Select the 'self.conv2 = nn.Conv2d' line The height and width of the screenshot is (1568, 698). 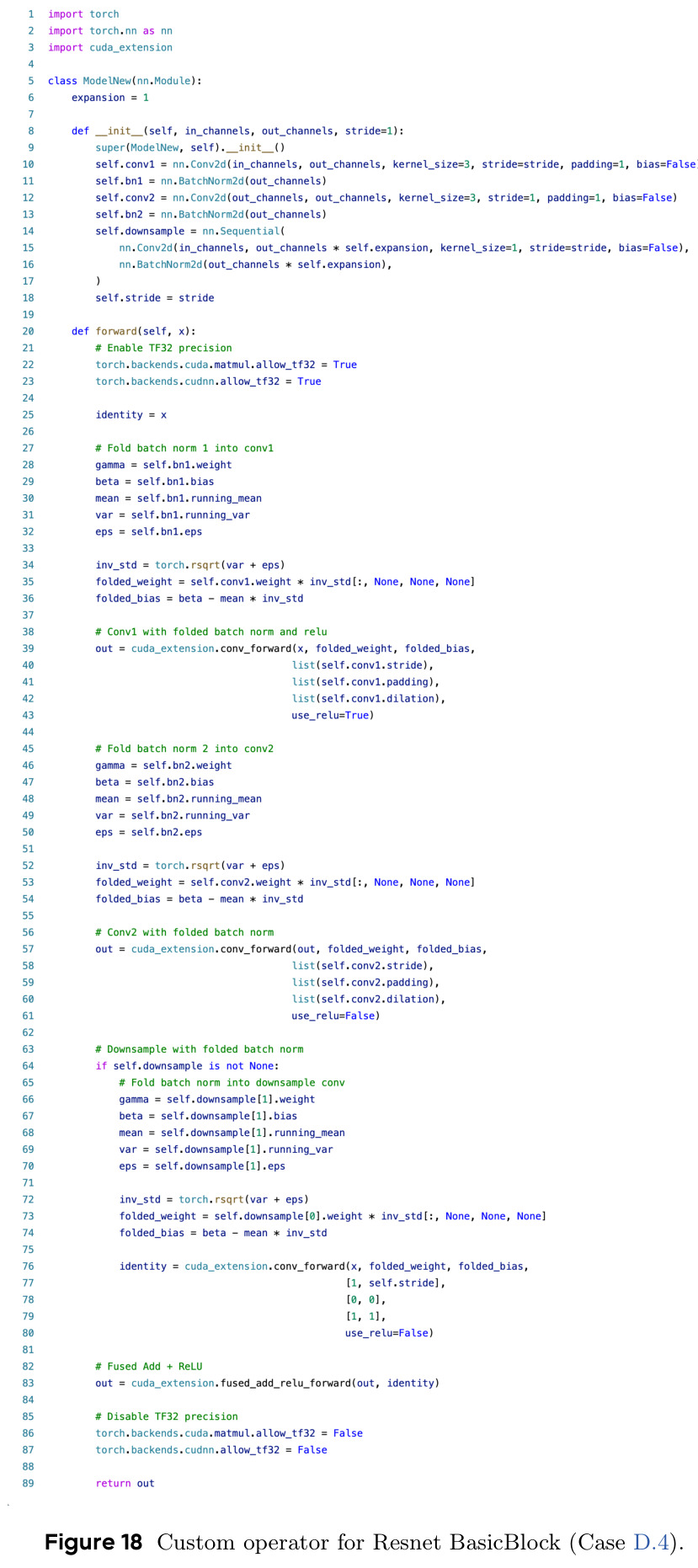386,198
